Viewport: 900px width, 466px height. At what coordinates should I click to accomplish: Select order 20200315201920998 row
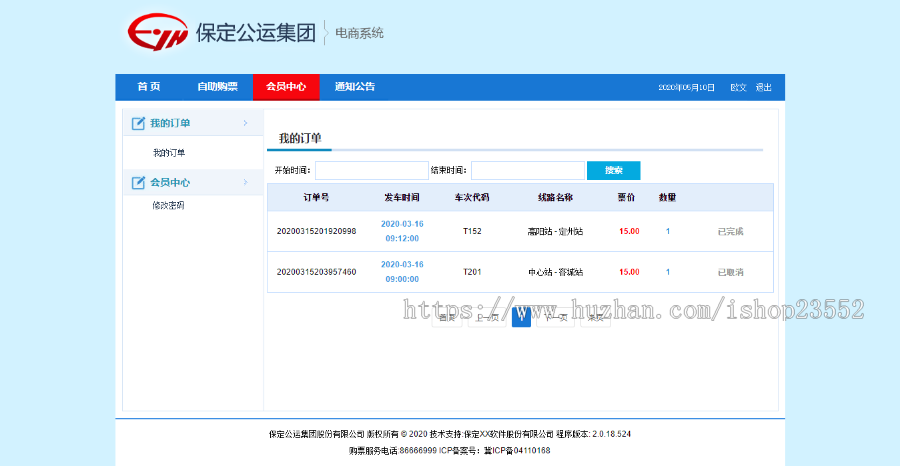click(x=316, y=231)
